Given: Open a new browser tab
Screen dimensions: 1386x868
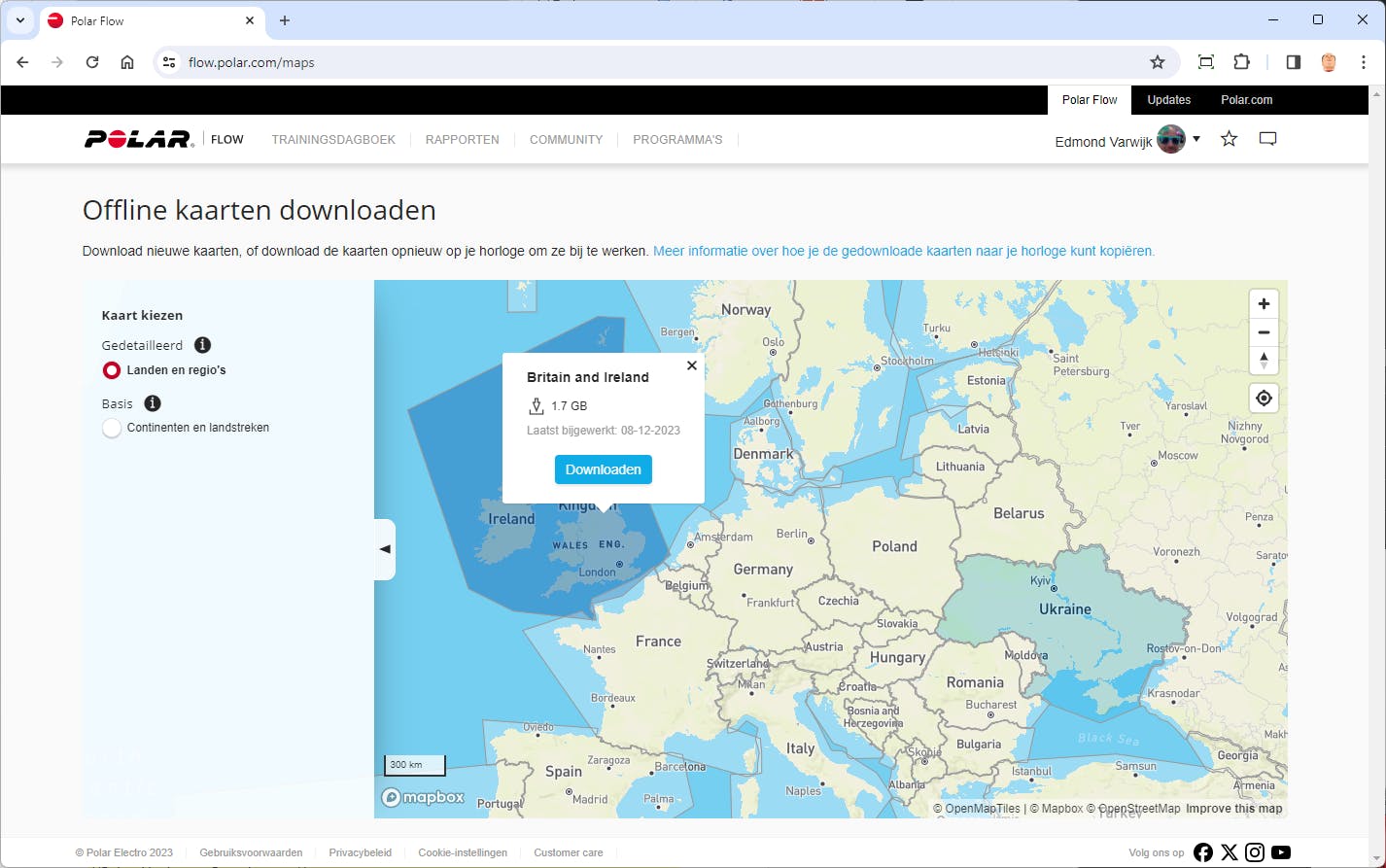Looking at the screenshot, I should tap(285, 20).
